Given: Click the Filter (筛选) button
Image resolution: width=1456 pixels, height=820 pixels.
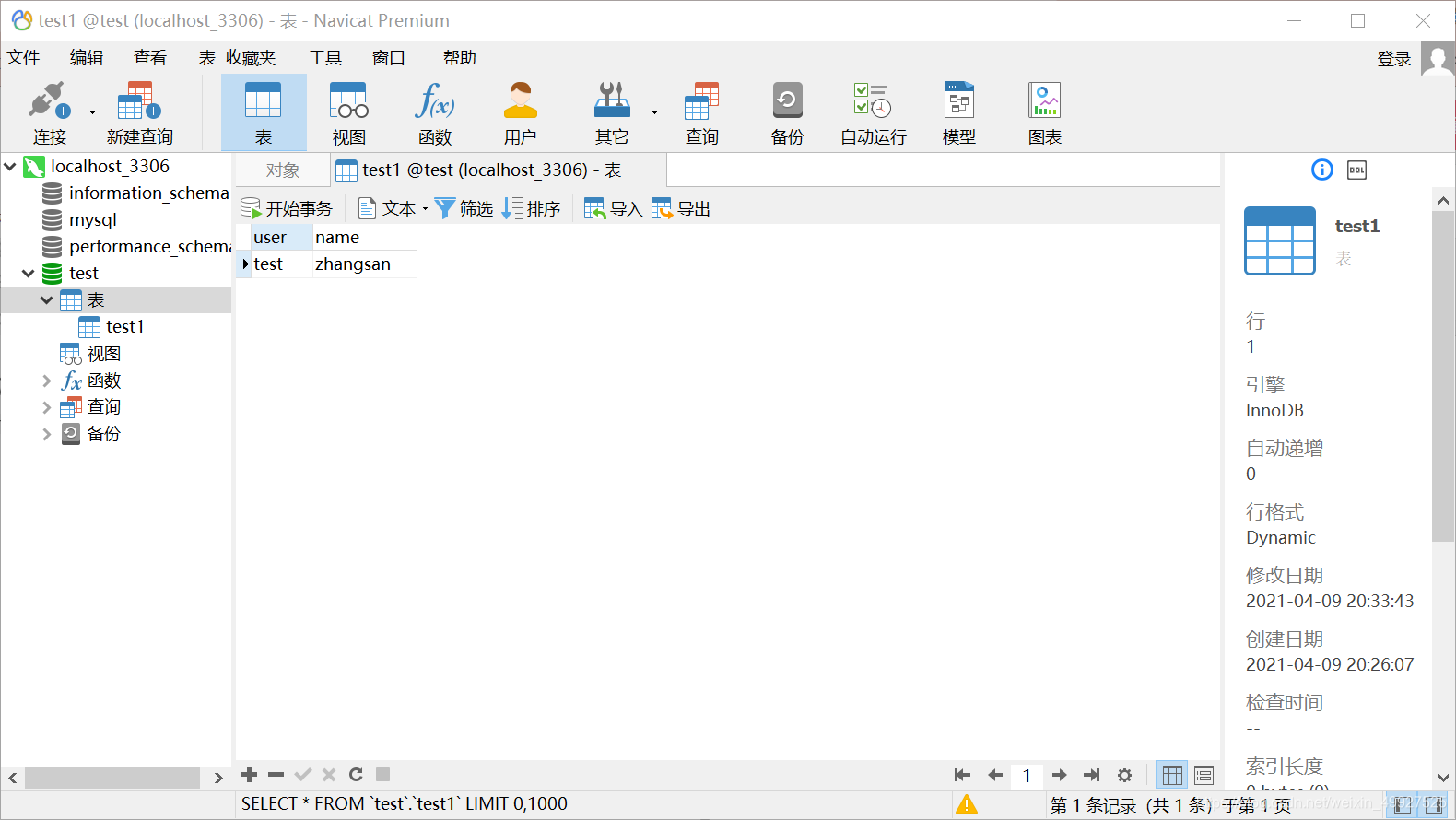Looking at the screenshot, I should click(x=464, y=209).
